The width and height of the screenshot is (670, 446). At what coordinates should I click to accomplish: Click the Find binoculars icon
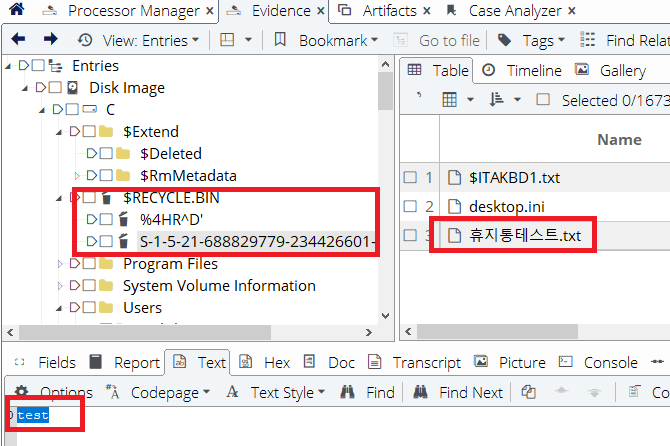(x=349, y=393)
